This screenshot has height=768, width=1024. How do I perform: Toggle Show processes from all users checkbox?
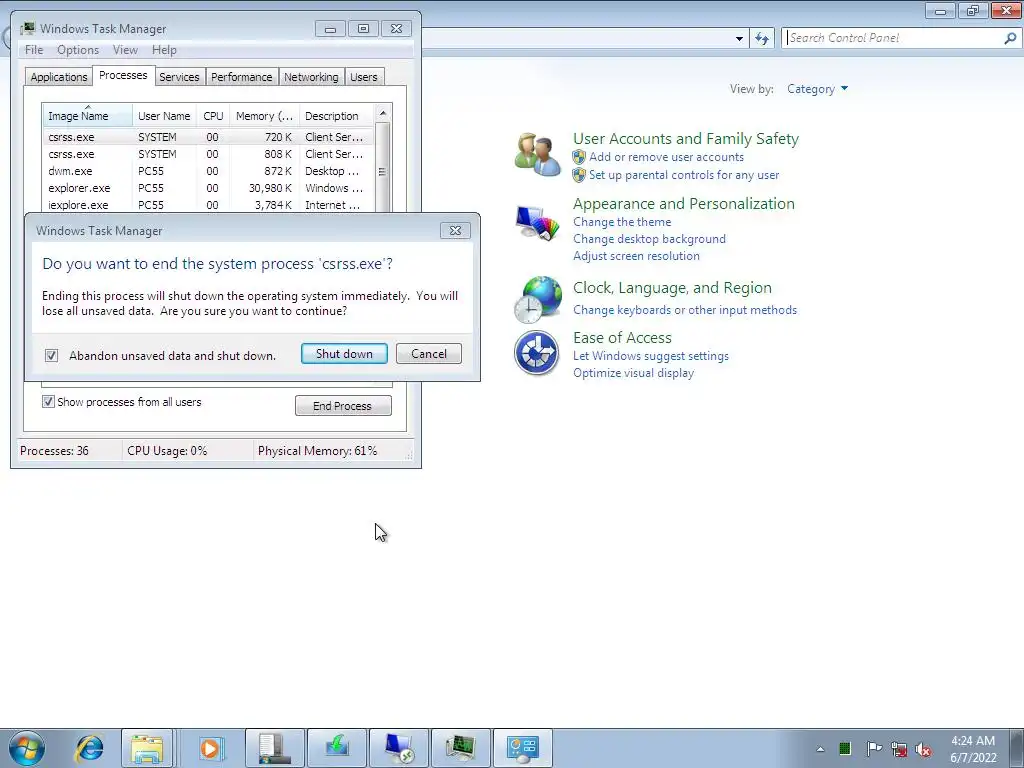[48, 402]
